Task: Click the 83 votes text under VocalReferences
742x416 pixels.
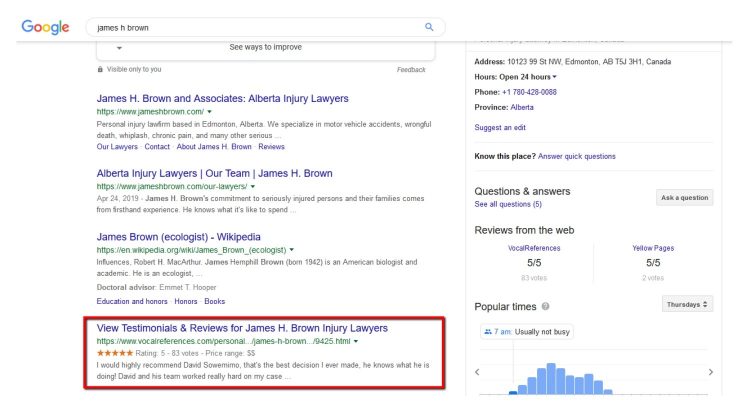Action: coord(534,278)
